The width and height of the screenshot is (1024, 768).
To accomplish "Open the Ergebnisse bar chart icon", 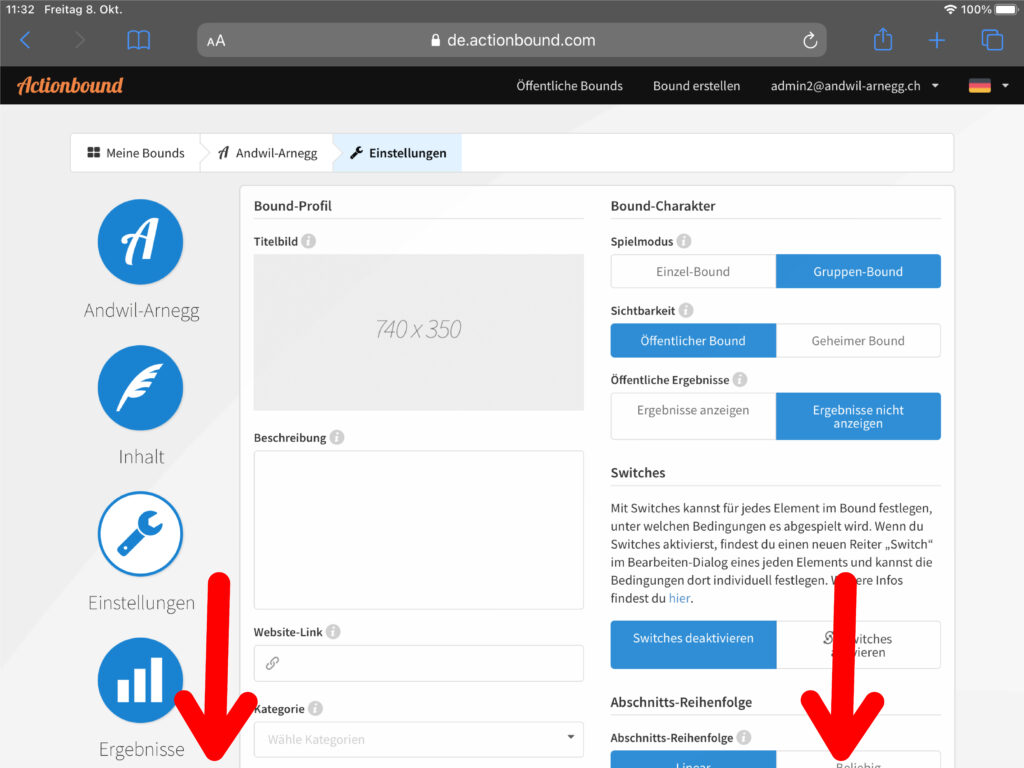I will point(140,680).
